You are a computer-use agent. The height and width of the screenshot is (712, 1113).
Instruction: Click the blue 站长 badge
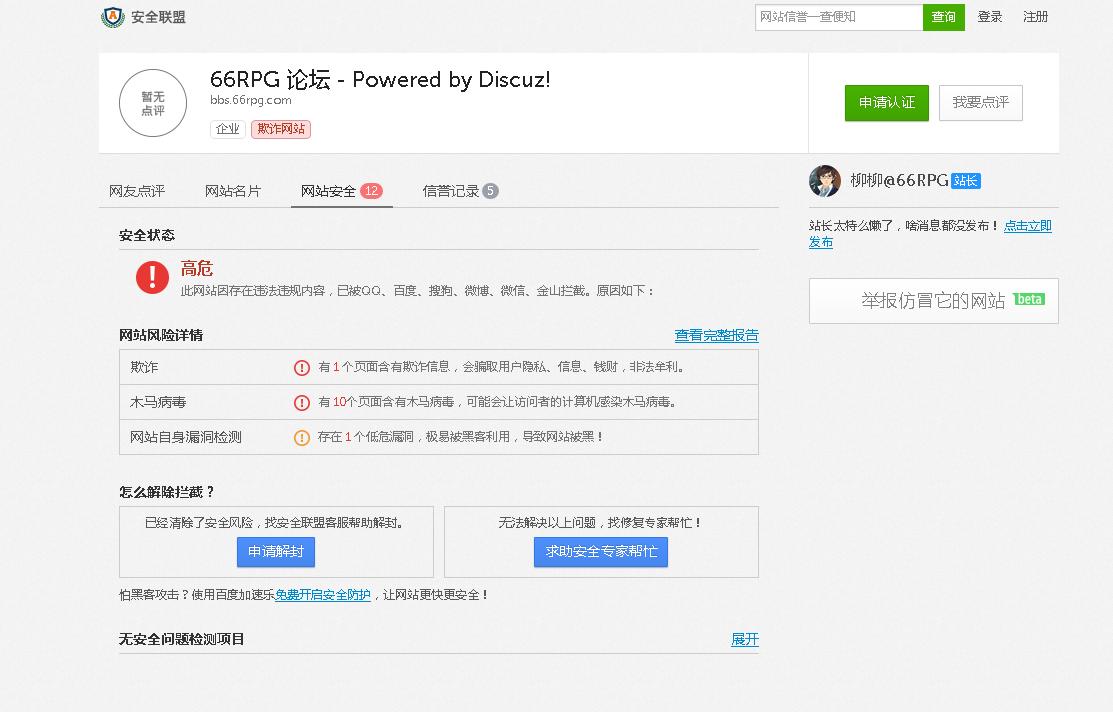pos(965,181)
